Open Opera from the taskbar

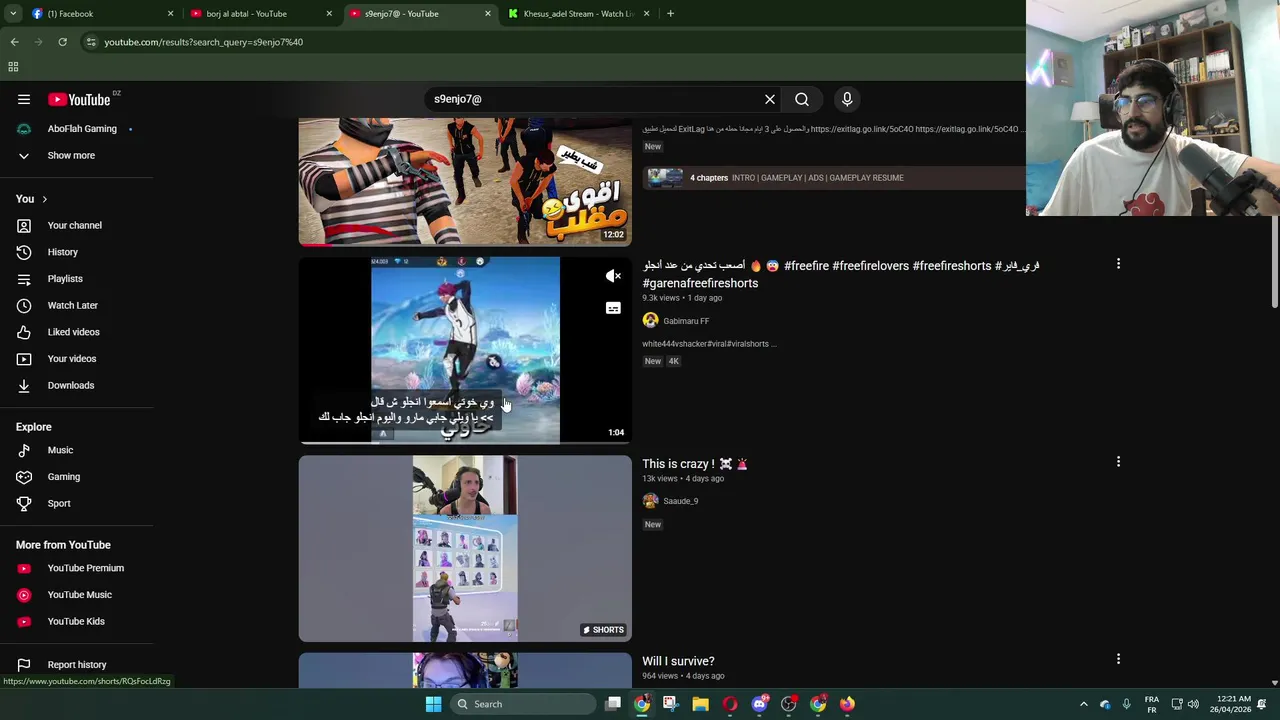(x=730, y=704)
